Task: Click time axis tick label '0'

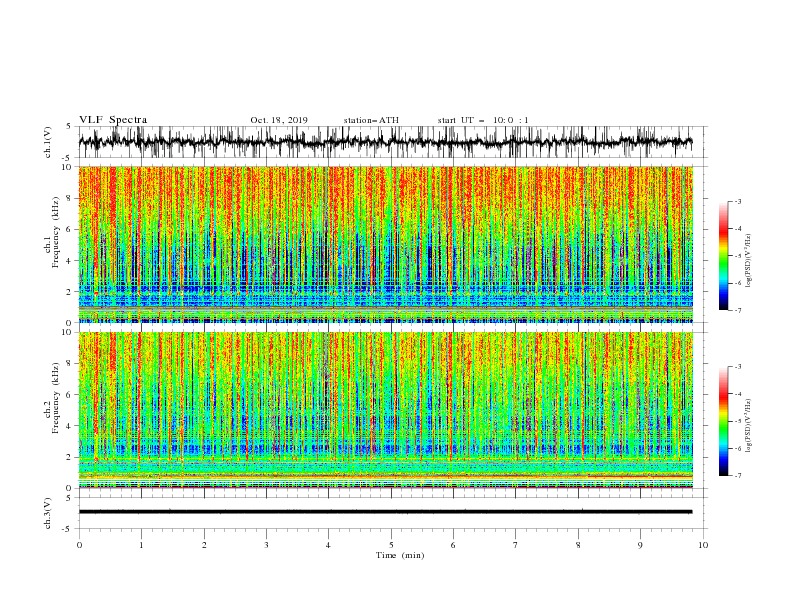Action: point(79,545)
